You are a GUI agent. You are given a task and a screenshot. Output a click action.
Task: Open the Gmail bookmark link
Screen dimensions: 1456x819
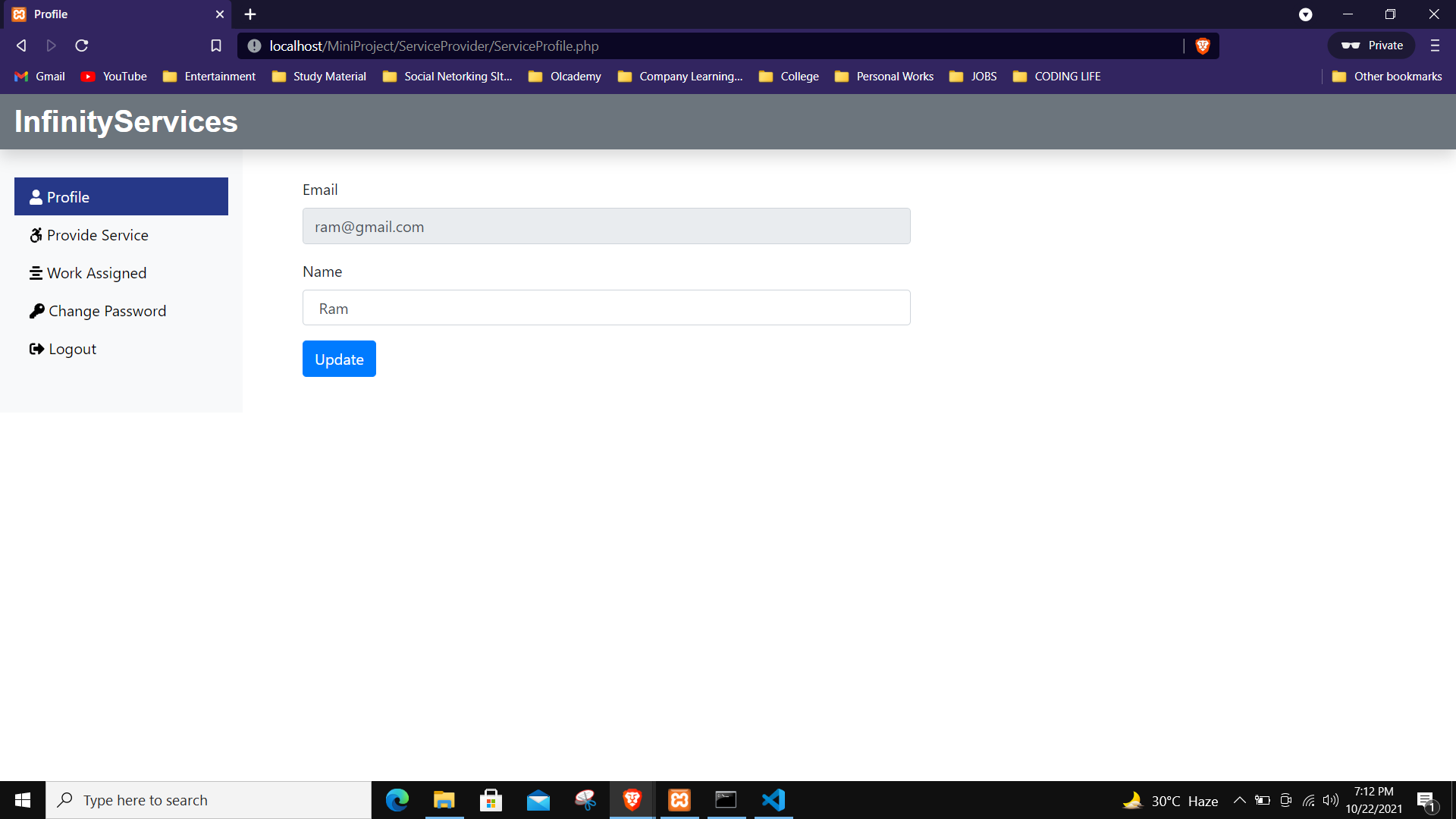(x=39, y=76)
